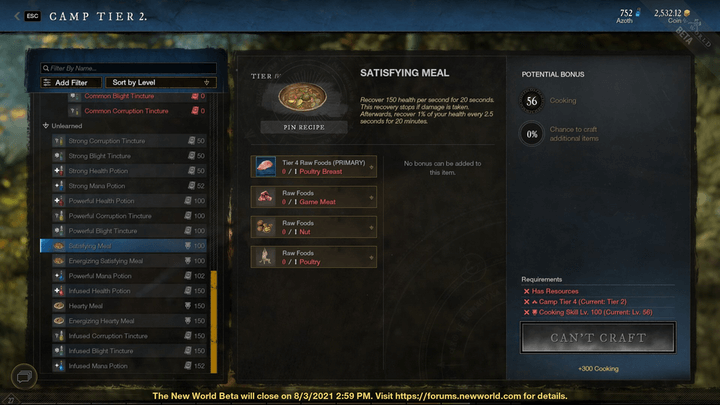Image resolution: width=720 pixels, height=405 pixels.
Task: Click the Poultry Breast ingredient icon
Action: 265,167
